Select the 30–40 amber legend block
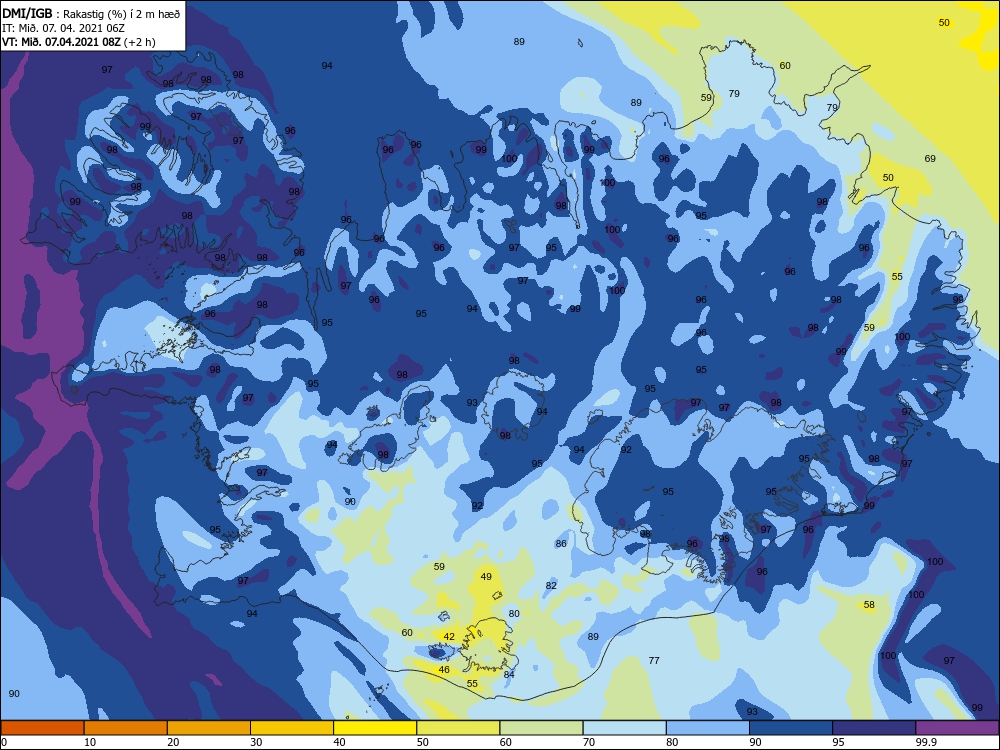The width and height of the screenshot is (1000, 750). (292, 728)
